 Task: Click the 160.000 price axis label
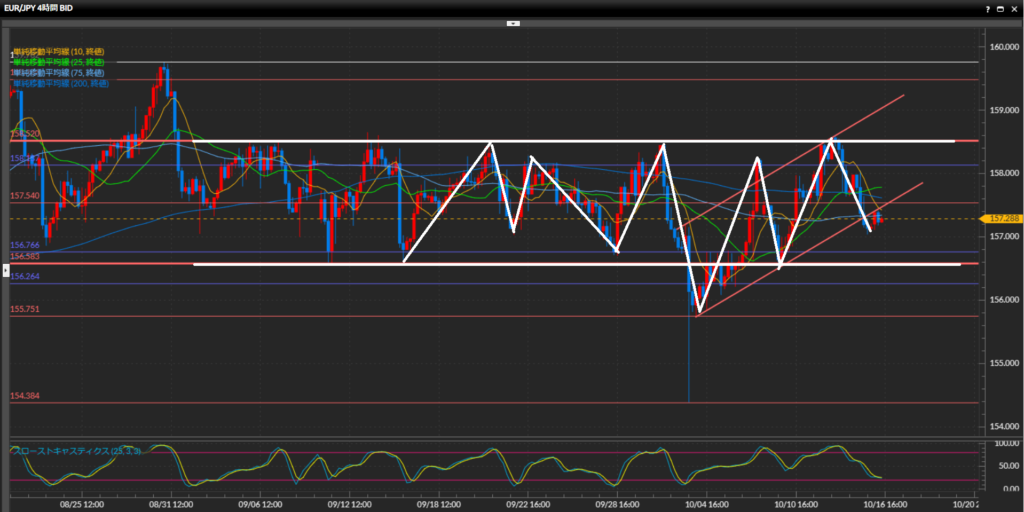point(1003,47)
